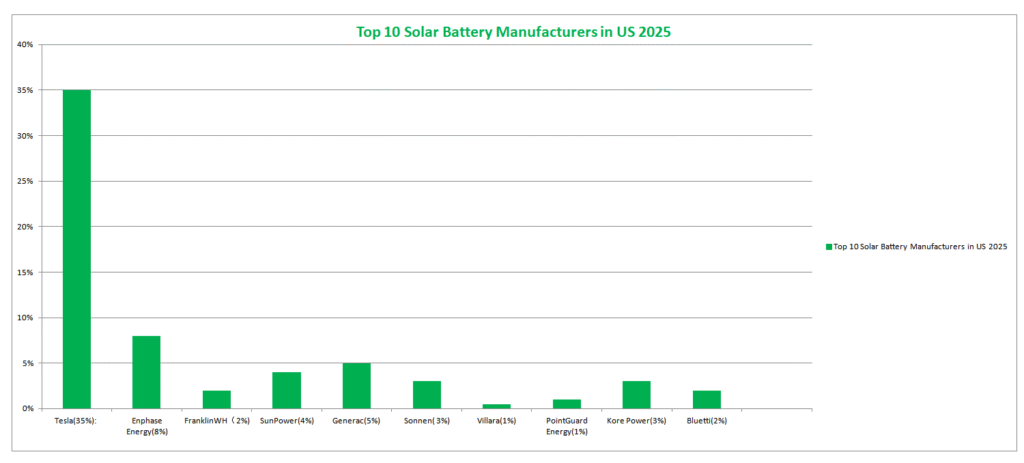Viewport: 1024px width, 463px height.
Task: Click the 0% y-axis value
Action: (x=28, y=409)
